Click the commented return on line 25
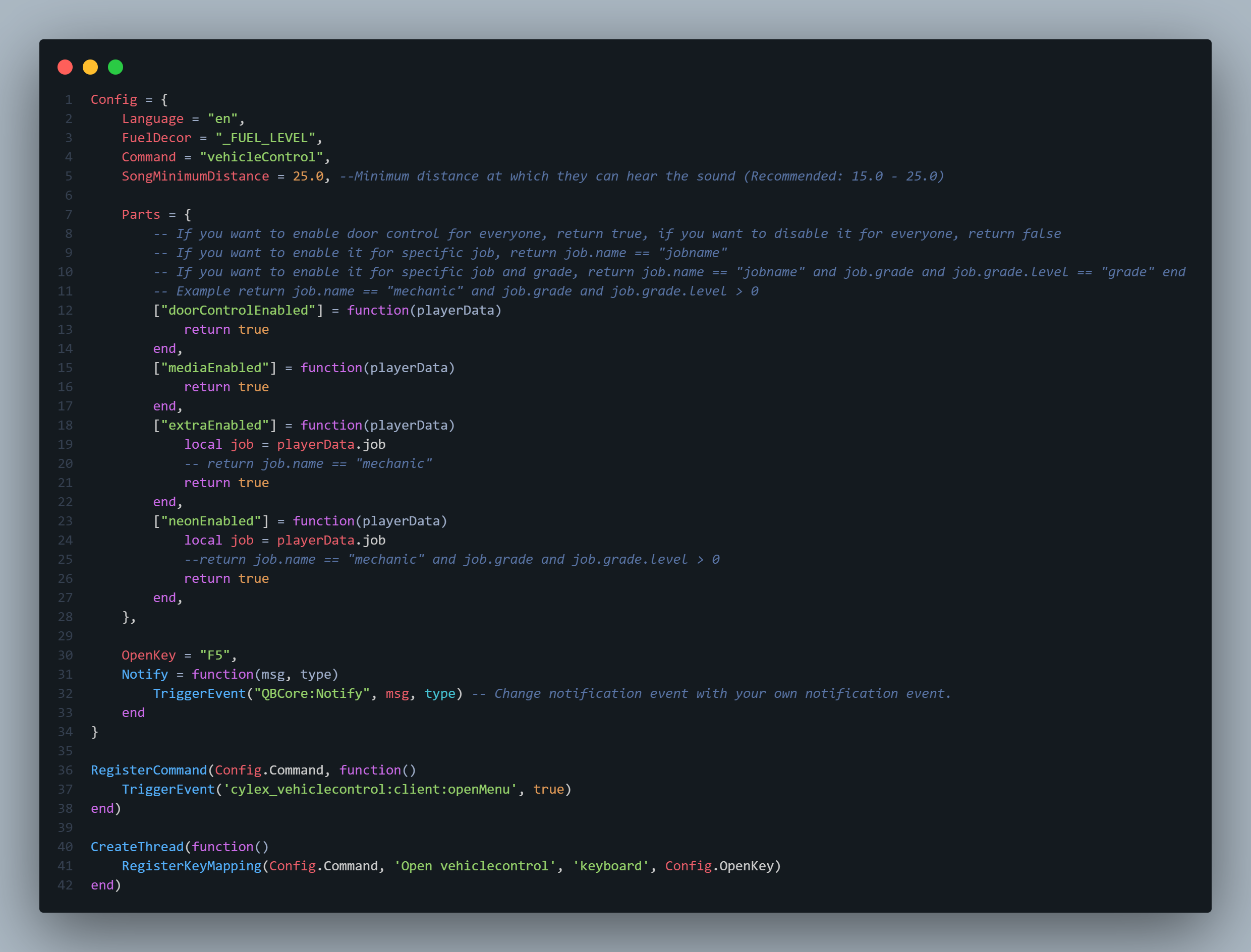Image resolution: width=1251 pixels, height=952 pixels. click(x=452, y=559)
